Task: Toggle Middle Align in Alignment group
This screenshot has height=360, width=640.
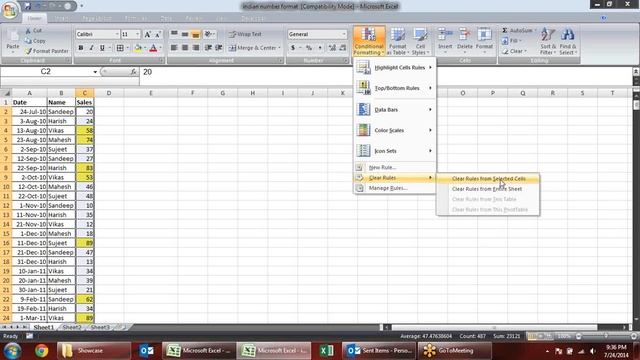Action: click(x=185, y=34)
